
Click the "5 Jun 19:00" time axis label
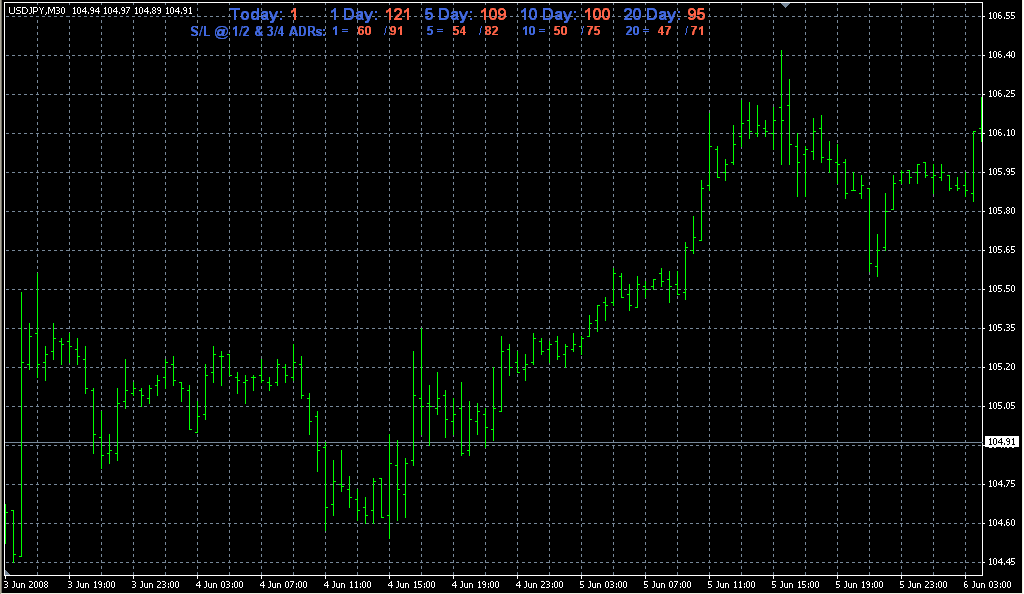[x=859, y=585]
